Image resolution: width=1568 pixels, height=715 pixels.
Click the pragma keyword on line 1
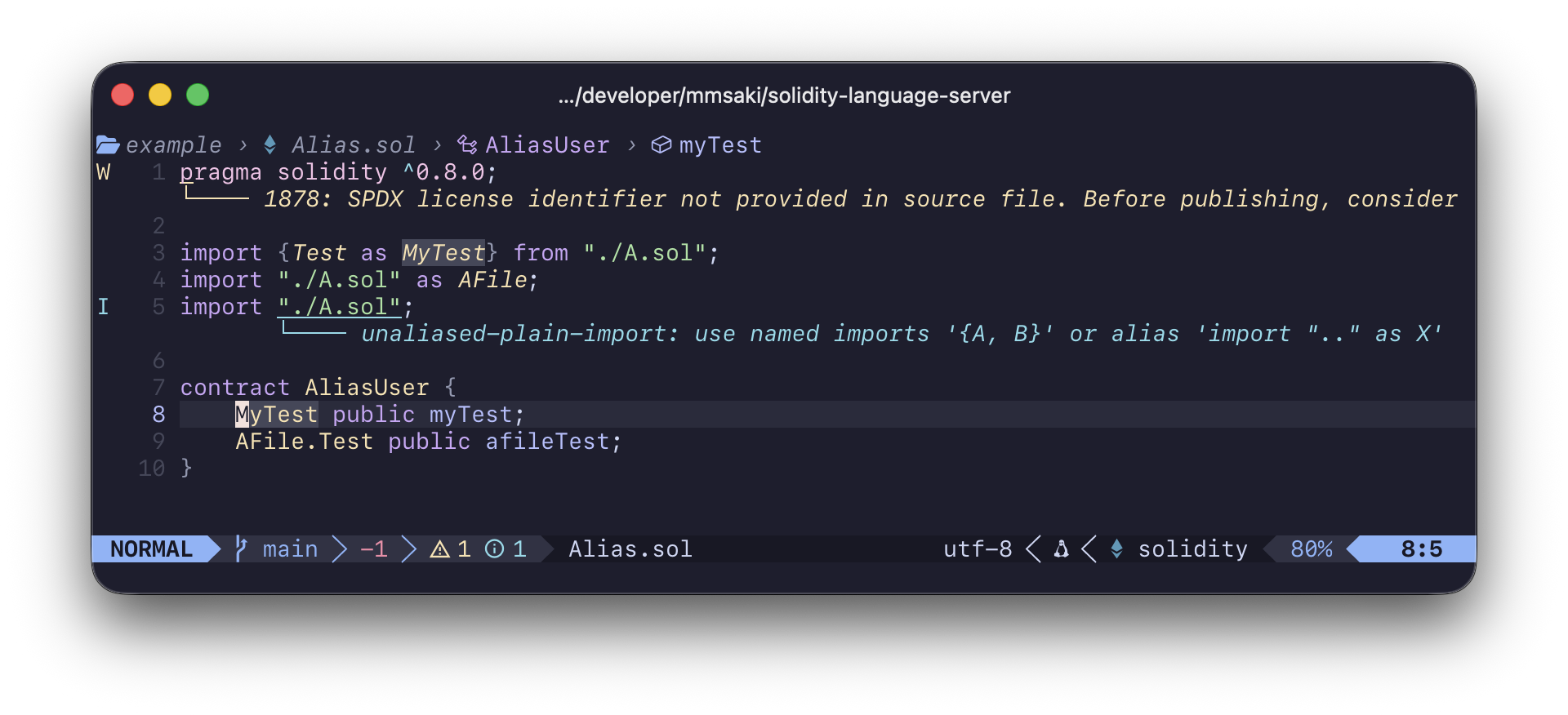[221, 172]
